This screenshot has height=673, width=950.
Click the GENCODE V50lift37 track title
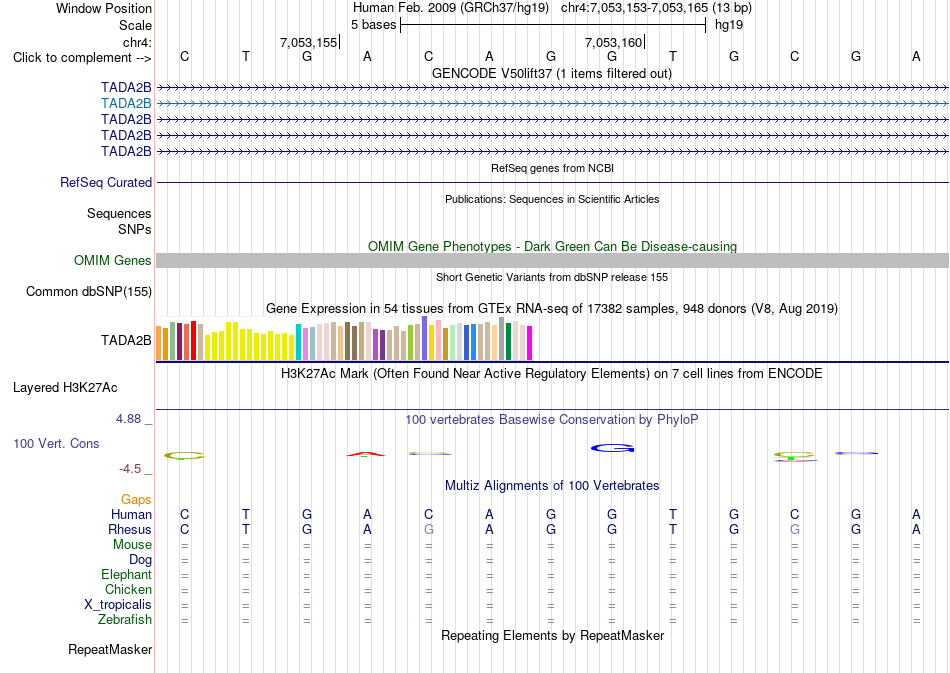point(552,73)
